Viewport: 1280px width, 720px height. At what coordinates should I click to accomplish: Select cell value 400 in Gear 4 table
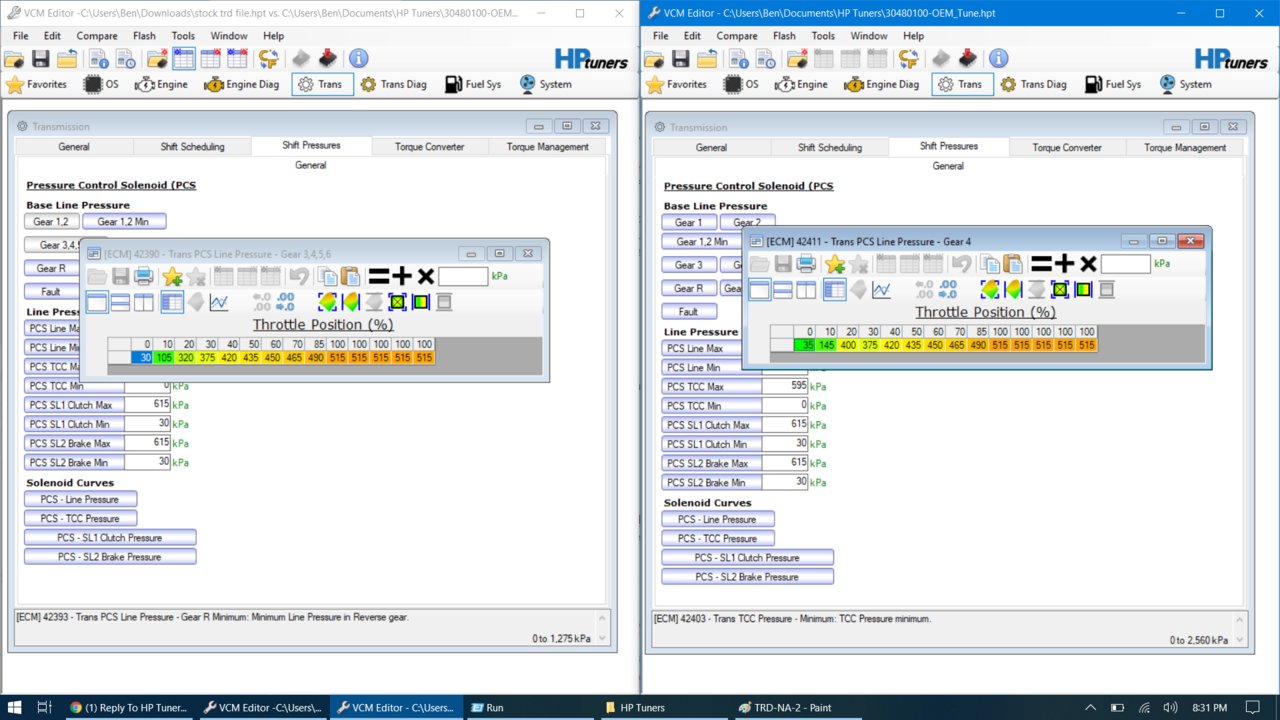coord(848,345)
